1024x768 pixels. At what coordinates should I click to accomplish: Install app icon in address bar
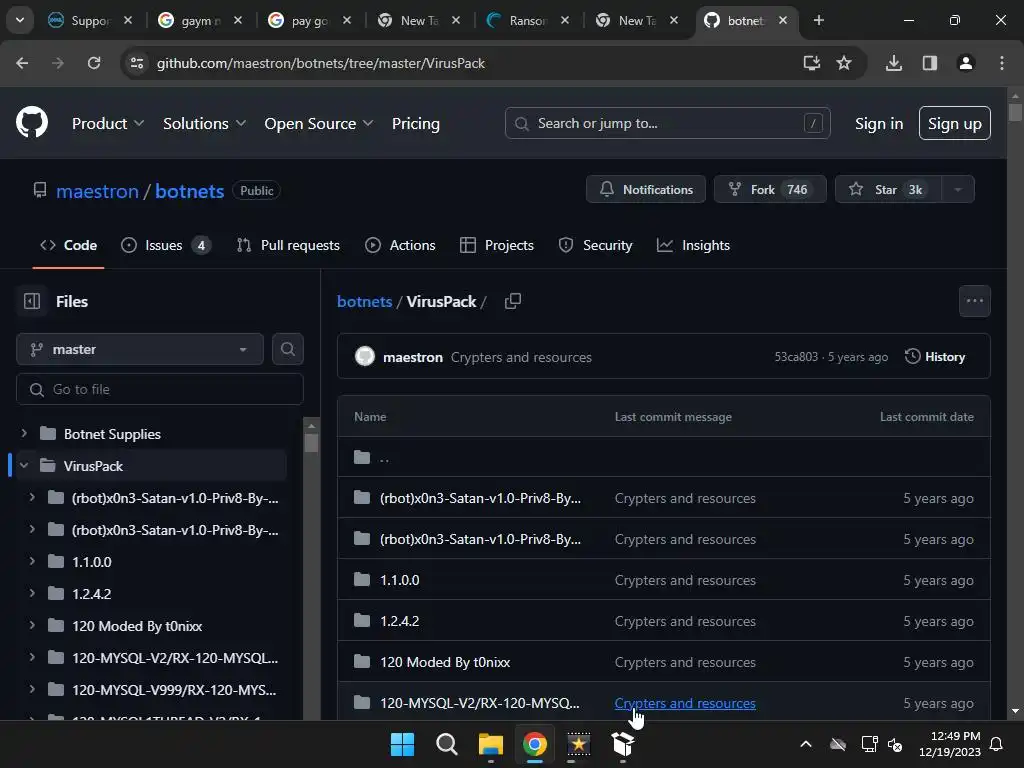[811, 63]
